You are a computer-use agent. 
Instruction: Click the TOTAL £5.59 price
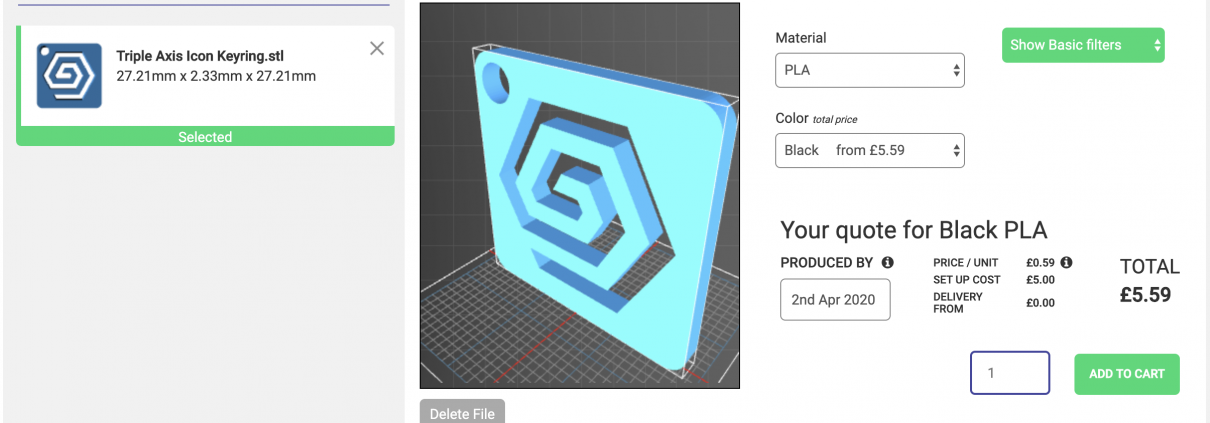click(x=1145, y=295)
